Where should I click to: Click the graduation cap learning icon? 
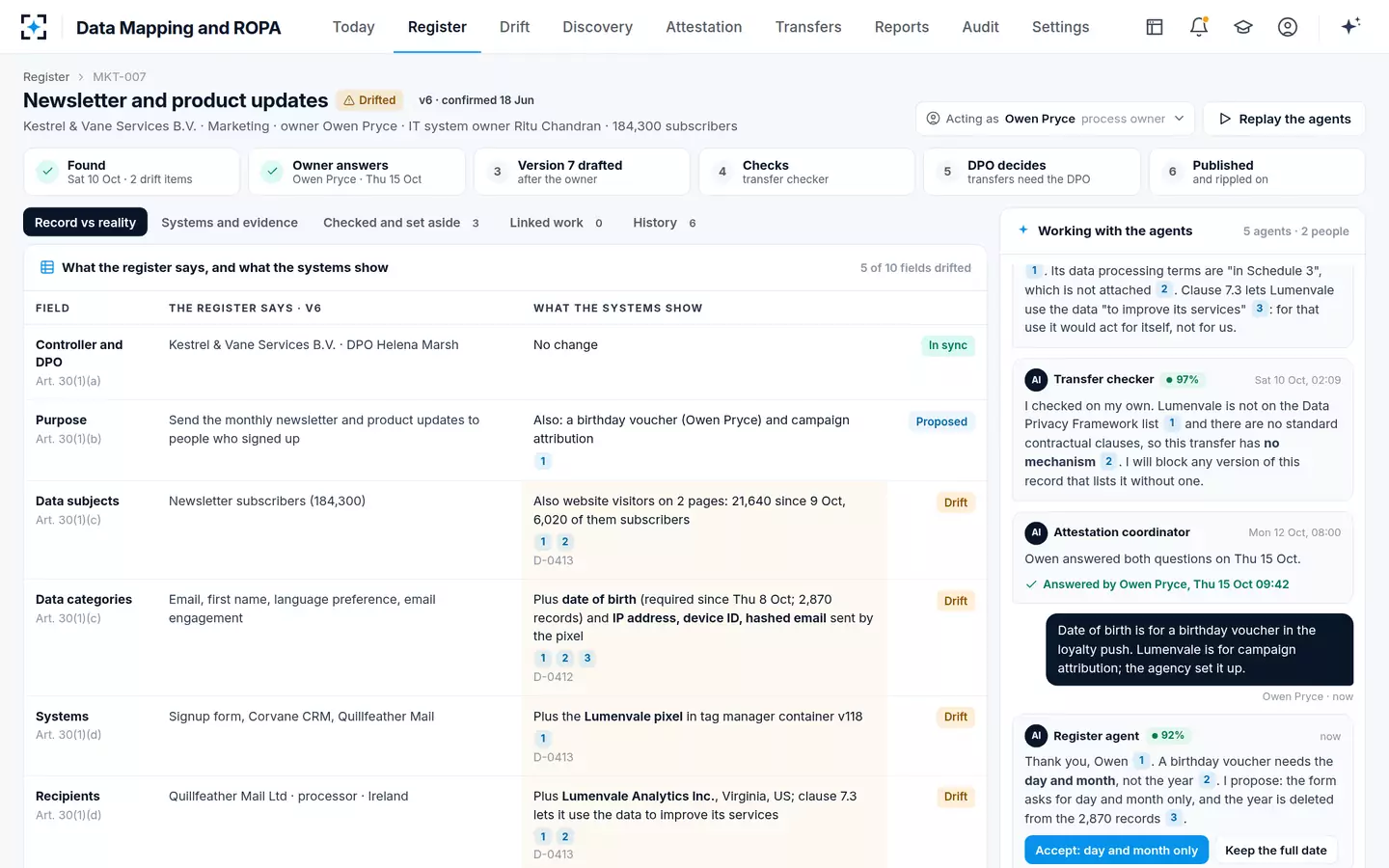coord(1243,27)
